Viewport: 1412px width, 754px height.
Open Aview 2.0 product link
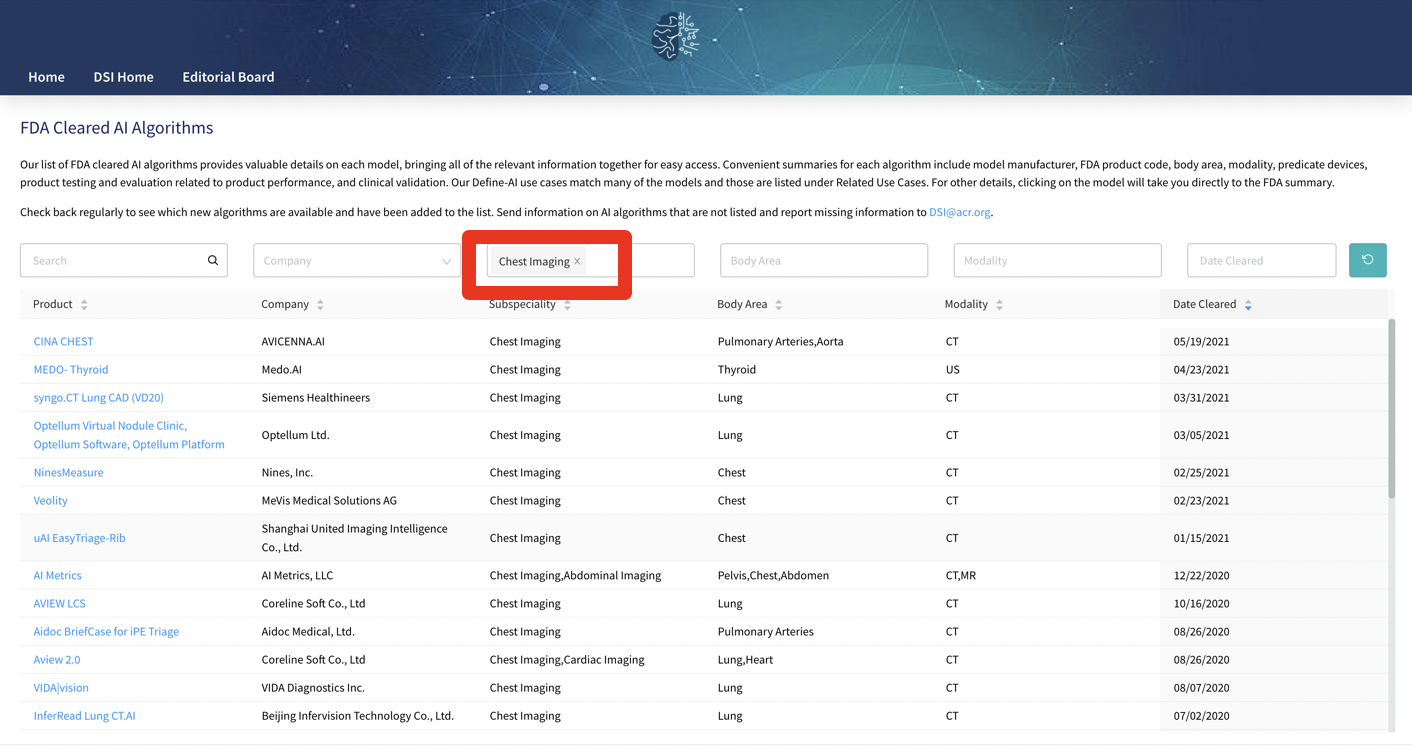(x=56, y=659)
